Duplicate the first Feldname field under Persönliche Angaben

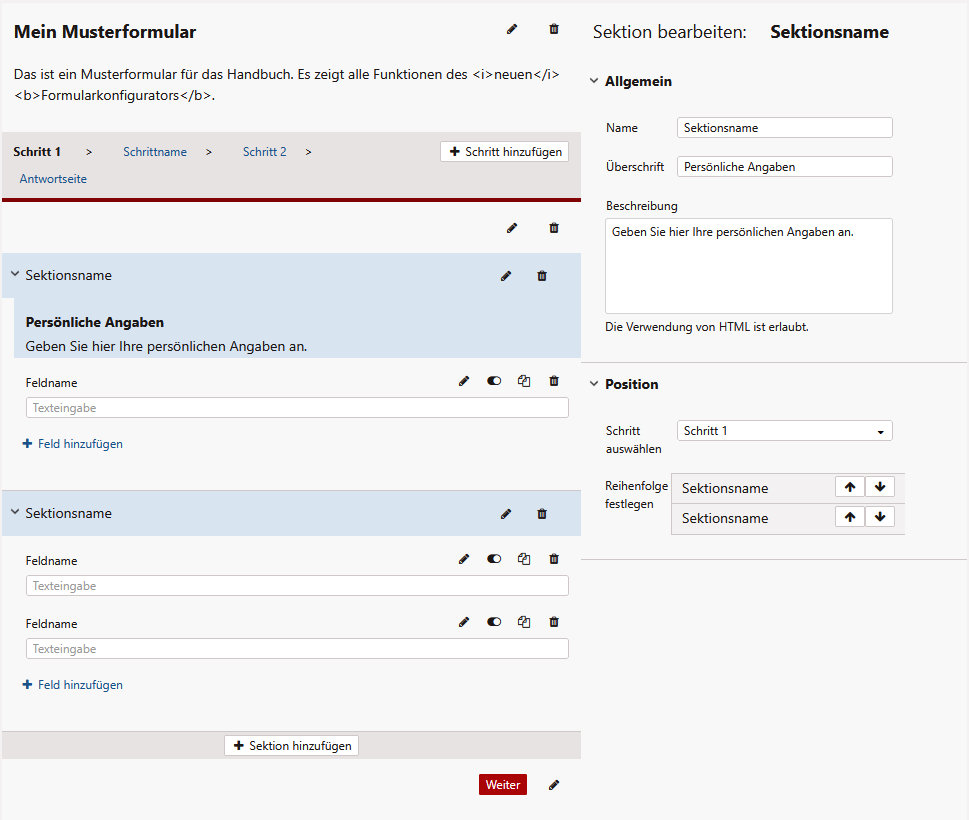click(x=524, y=381)
